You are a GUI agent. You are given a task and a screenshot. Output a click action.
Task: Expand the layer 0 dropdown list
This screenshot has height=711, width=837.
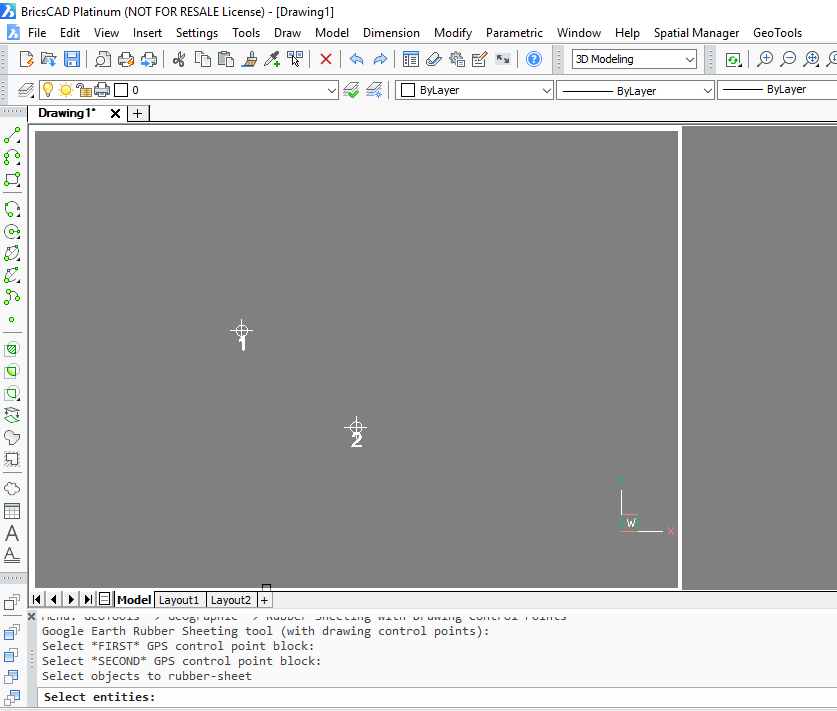pyautogui.click(x=333, y=90)
